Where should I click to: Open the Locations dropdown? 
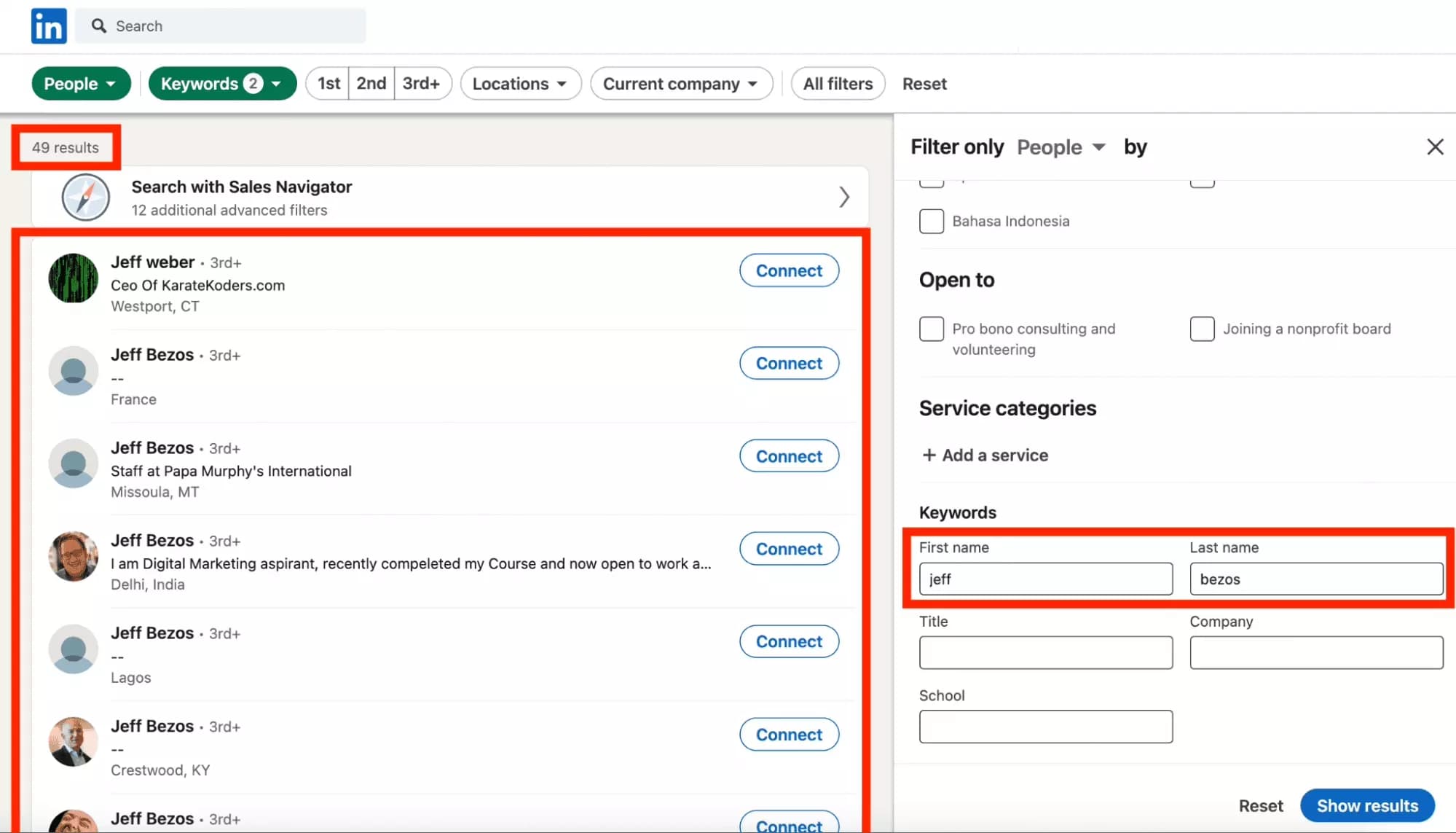520,84
